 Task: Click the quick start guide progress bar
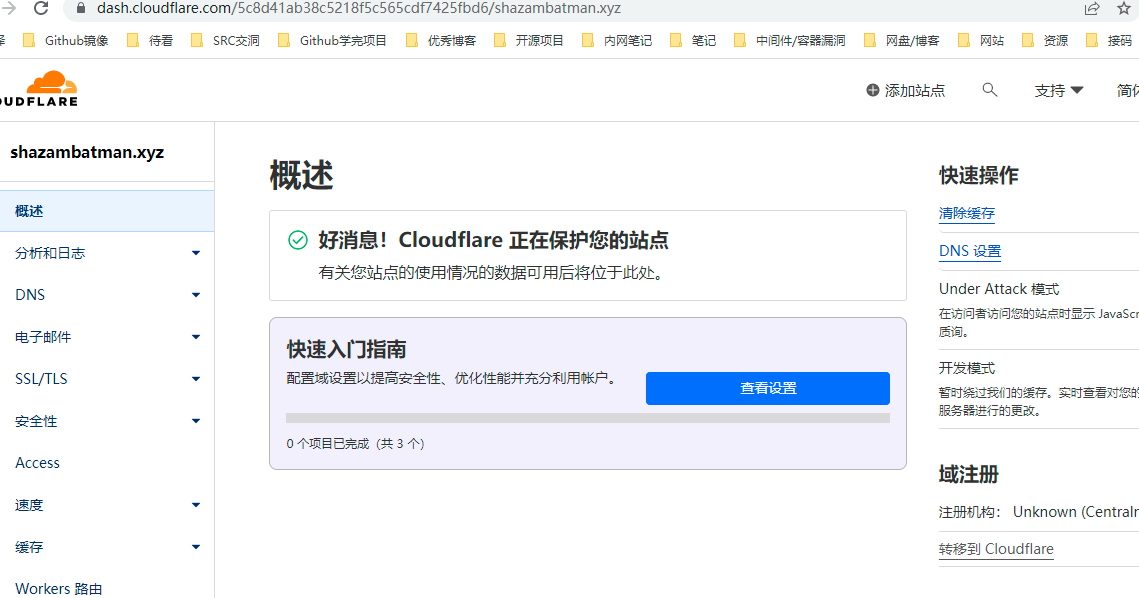click(x=588, y=418)
